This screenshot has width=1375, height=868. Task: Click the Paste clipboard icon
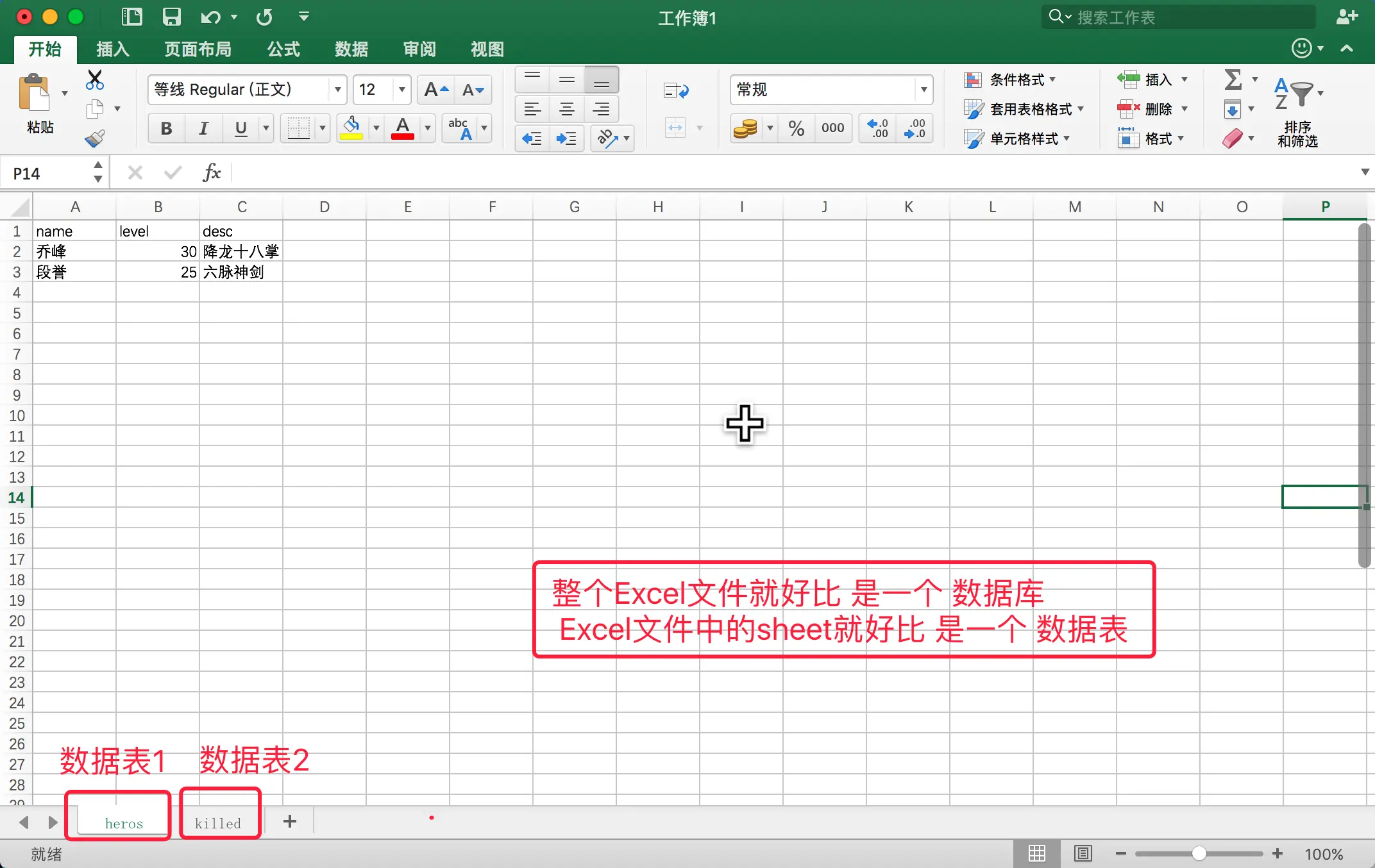coord(34,94)
